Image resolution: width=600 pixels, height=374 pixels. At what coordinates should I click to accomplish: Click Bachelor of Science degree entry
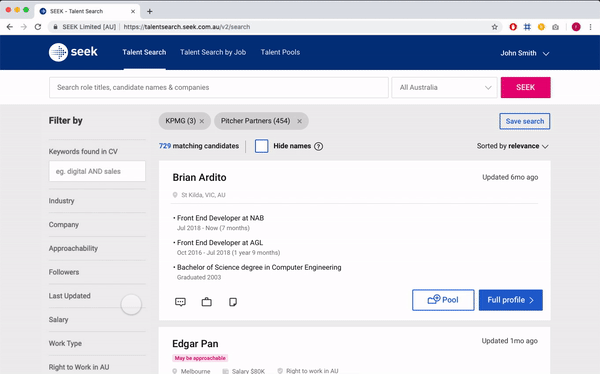259,267
